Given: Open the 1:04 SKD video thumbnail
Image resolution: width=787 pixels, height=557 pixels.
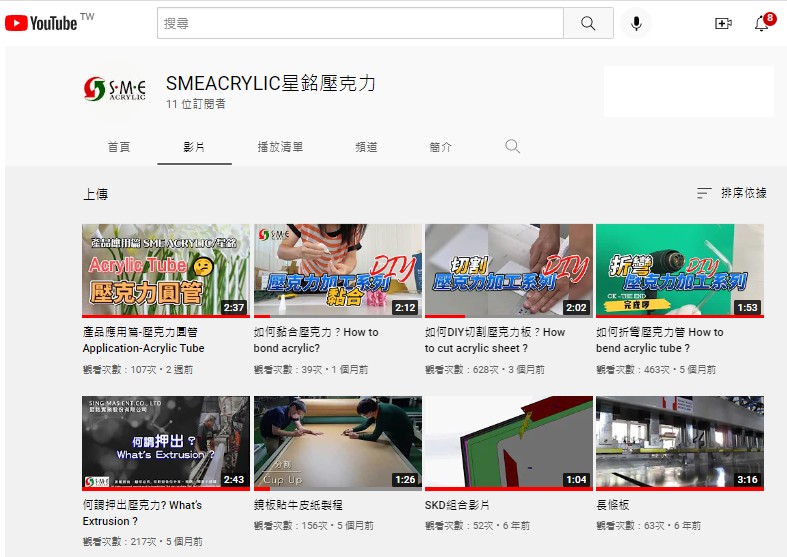Looking at the screenshot, I should (509, 443).
